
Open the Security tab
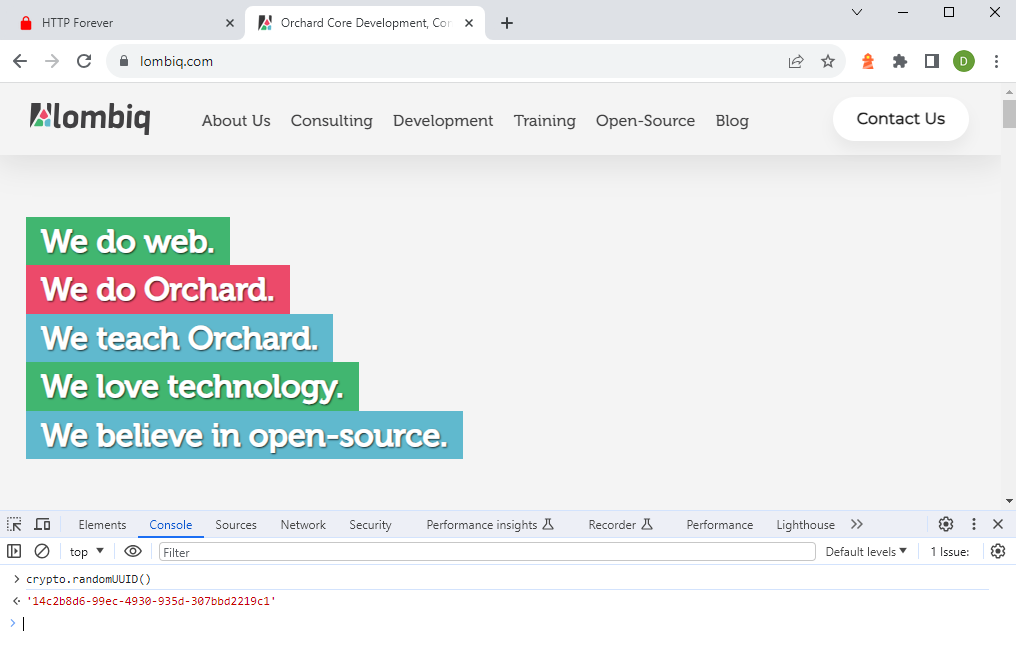coord(370,525)
